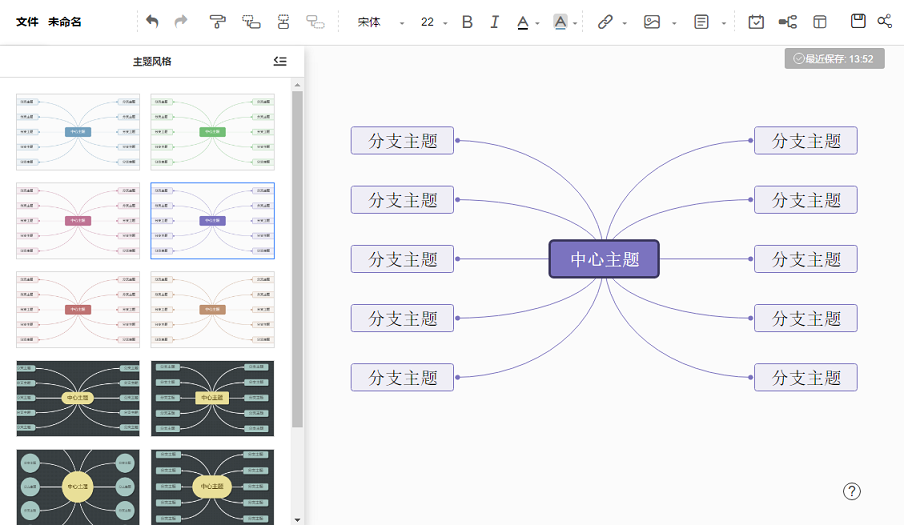Choose the bottom-right dark theme thumbnail
This screenshot has height=525, width=904.
point(213,487)
